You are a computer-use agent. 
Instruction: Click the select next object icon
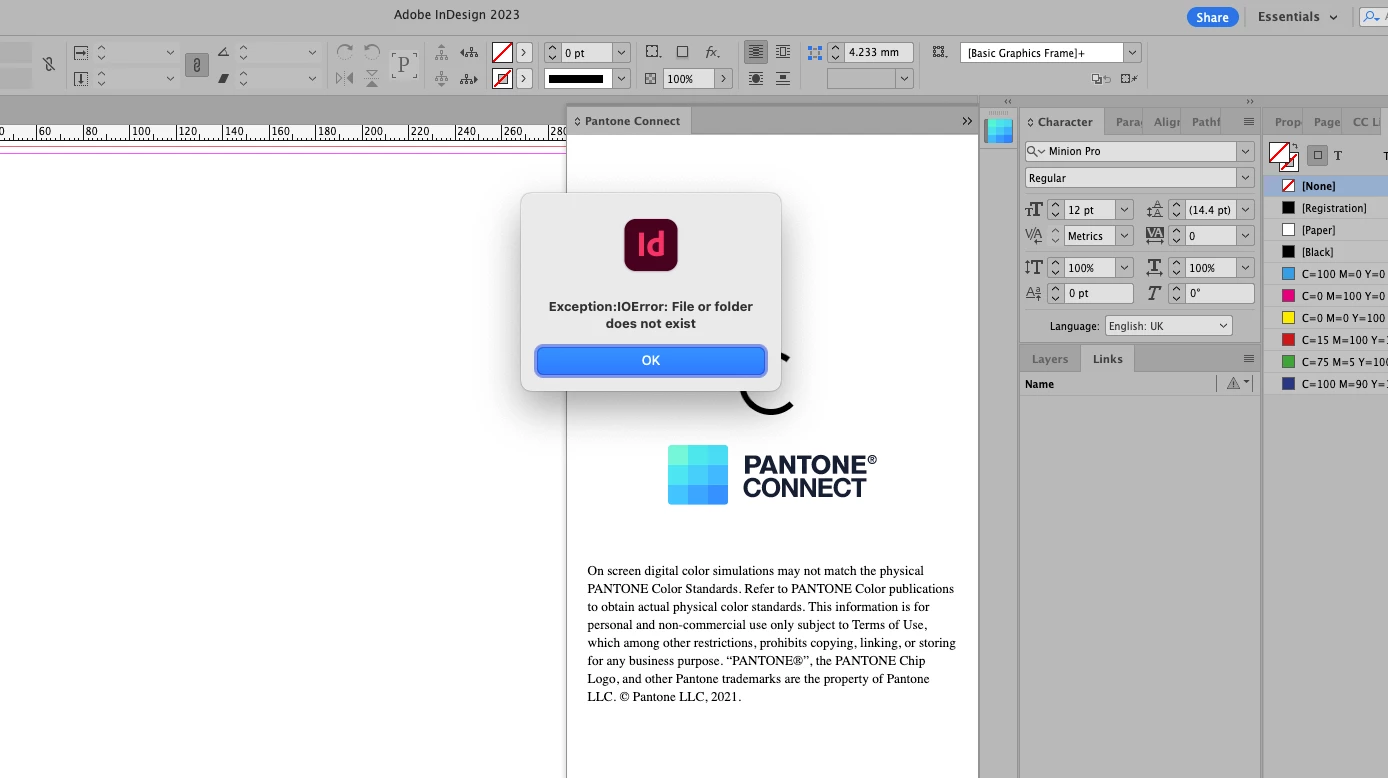tap(469, 78)
